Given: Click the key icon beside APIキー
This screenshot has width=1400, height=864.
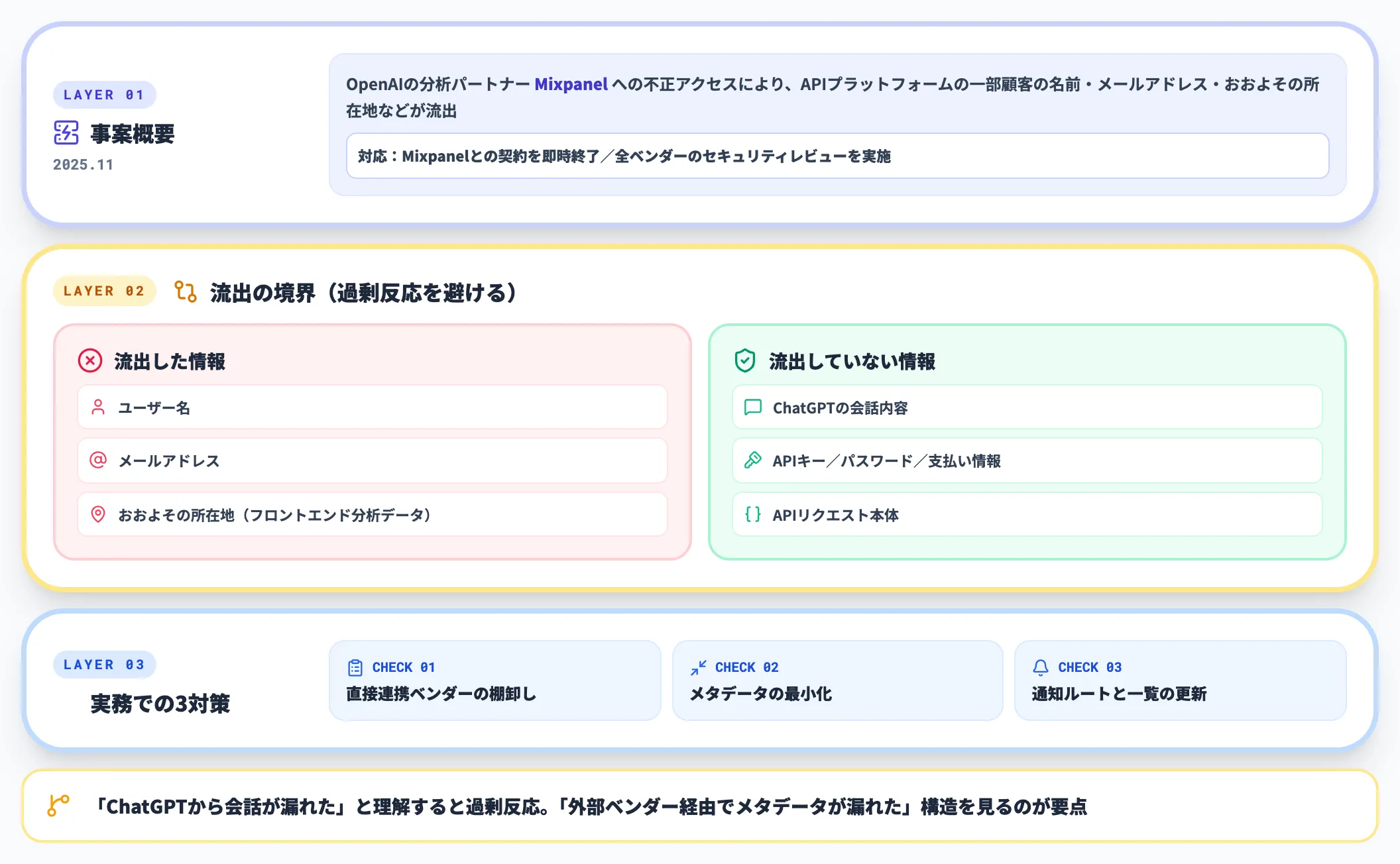Looking at the screenshot, I should click(x=753, y=460).
